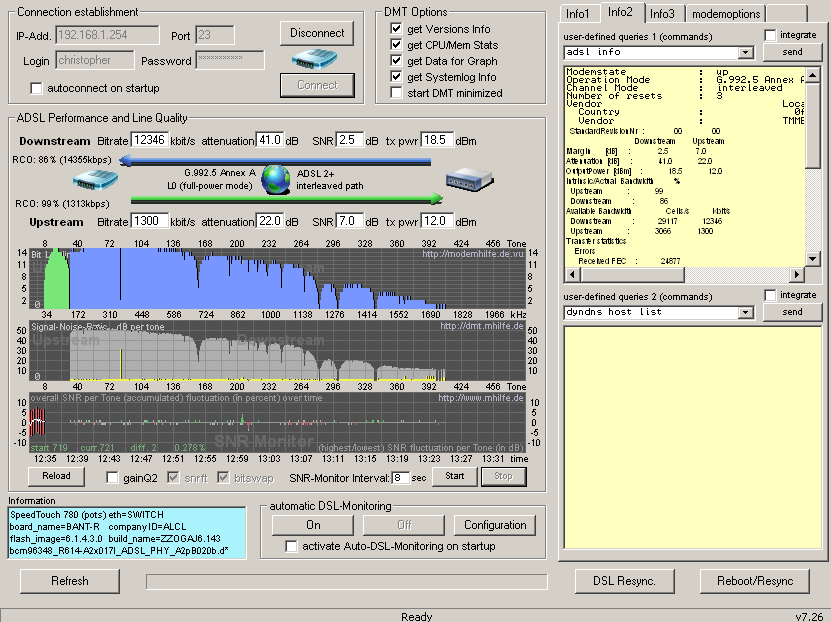Click the Disconnect button
Viewport: 831px width, 622px height.
click(x=317, y=33)
